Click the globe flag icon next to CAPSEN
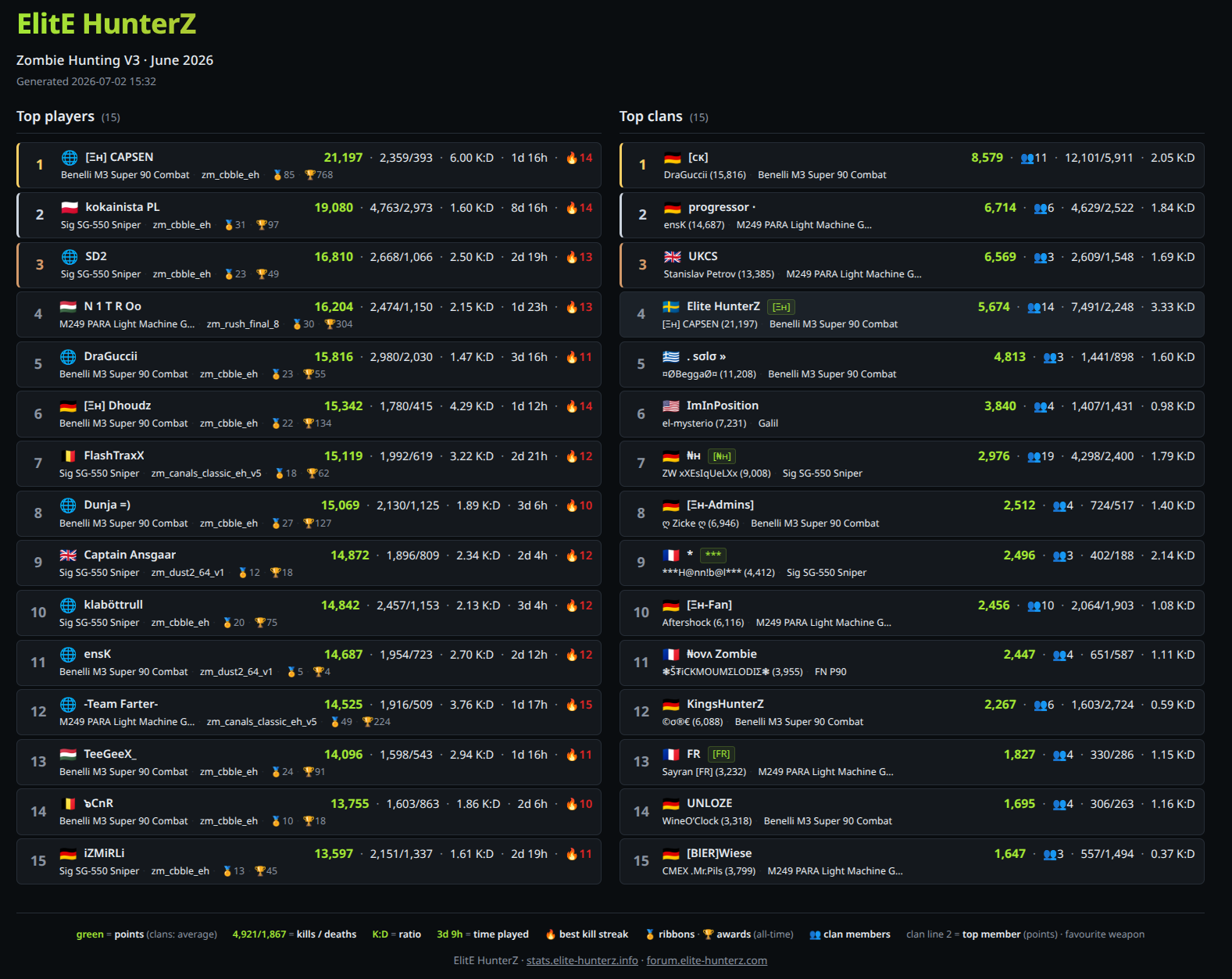 (x=70, y=158)
